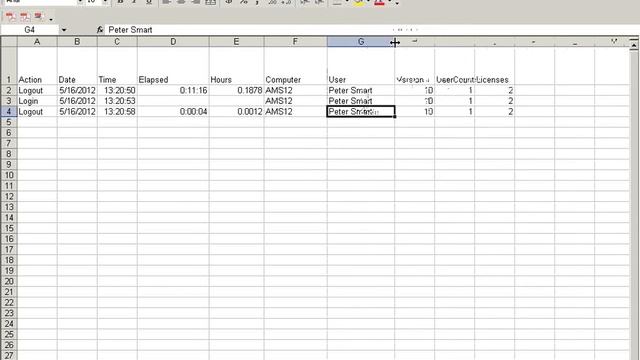The image size is (640, 360).
Task: Open PDF toolbar options arrow
Action: pyautogui.click(x=51, y=19)
